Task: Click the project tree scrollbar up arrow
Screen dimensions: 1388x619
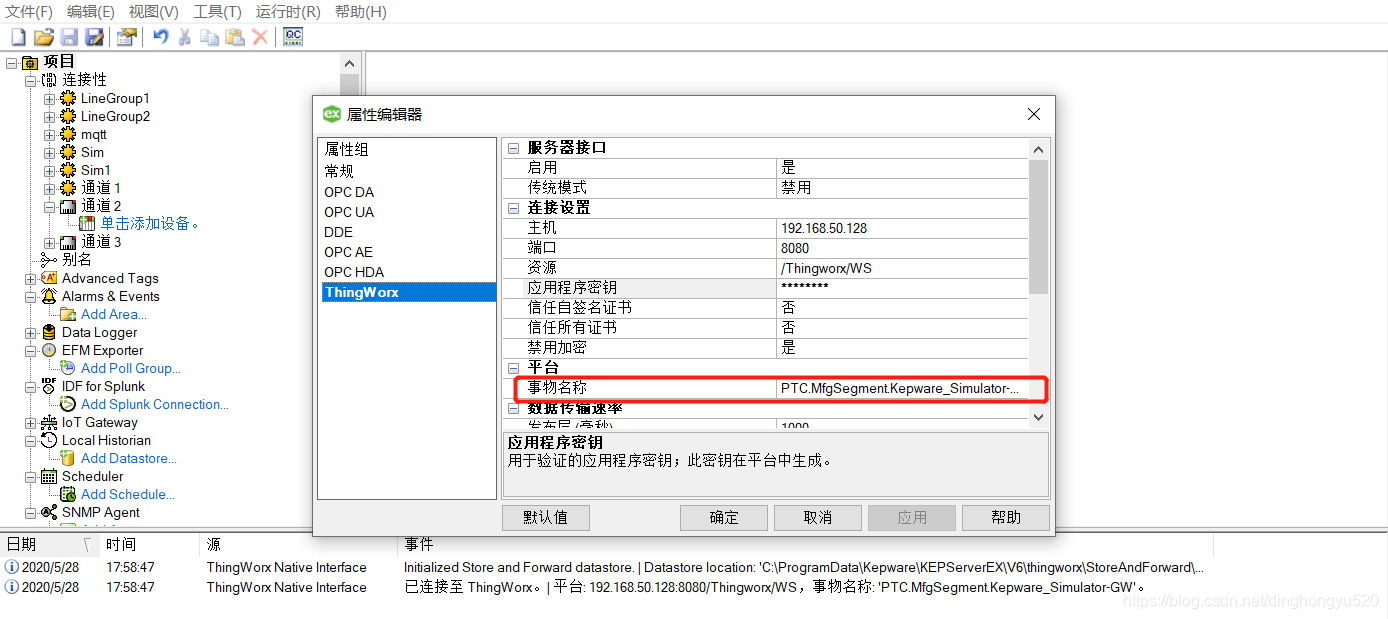Action: point(348,63)
